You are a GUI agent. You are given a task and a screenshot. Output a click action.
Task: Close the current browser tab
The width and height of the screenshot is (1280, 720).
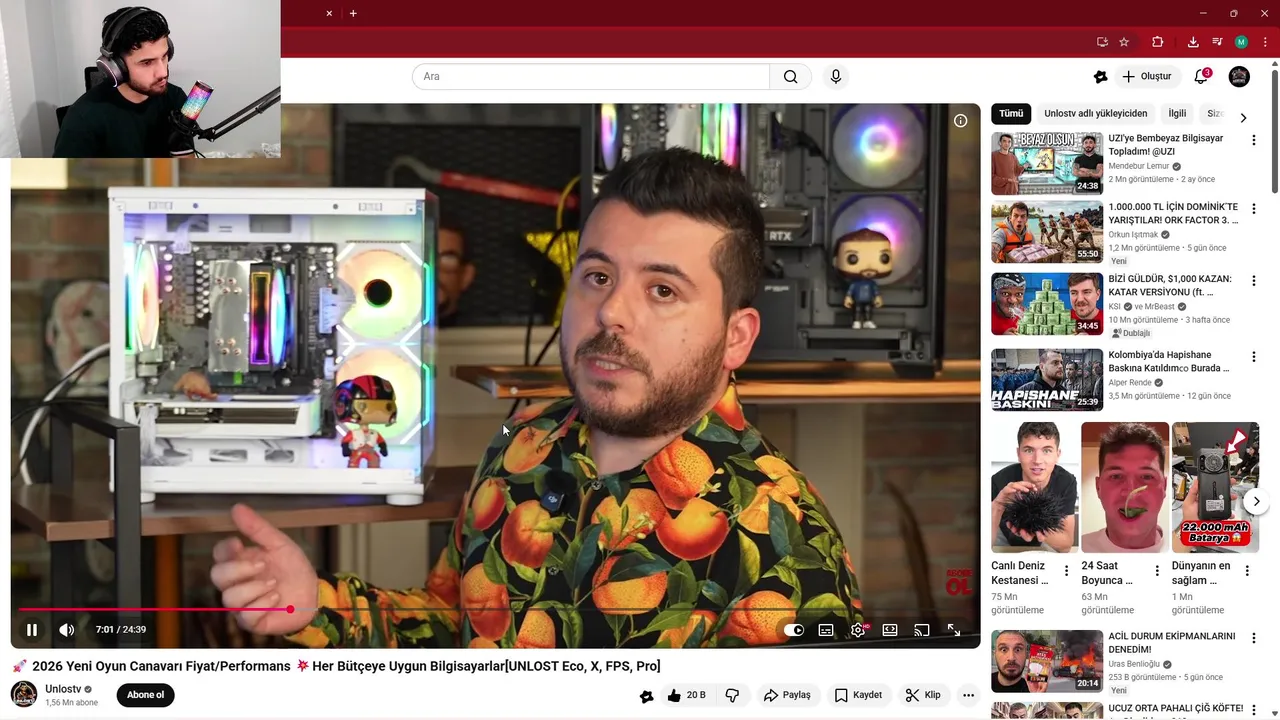pyautogui.click(x=329, y=13)
